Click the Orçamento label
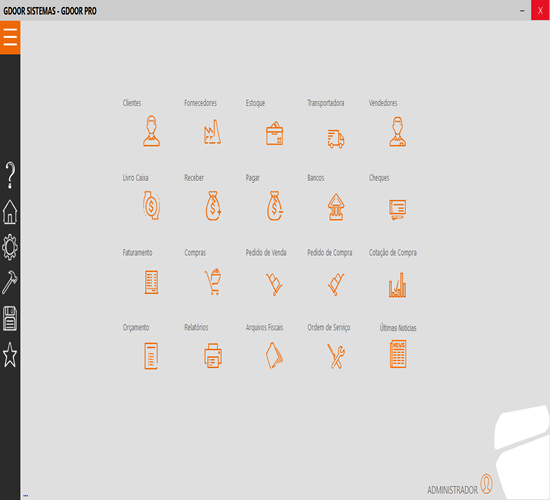Screen dimensions: 550x500 [136, 327]
